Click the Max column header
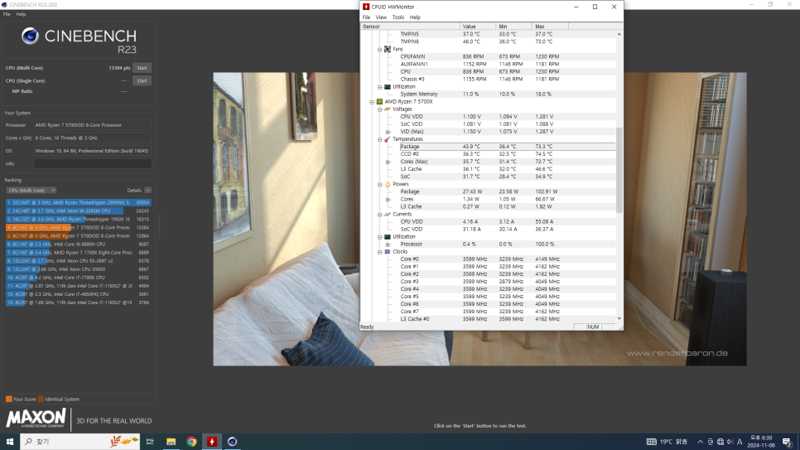The height and width of the screenshot is (450, 800). (550, 26)
